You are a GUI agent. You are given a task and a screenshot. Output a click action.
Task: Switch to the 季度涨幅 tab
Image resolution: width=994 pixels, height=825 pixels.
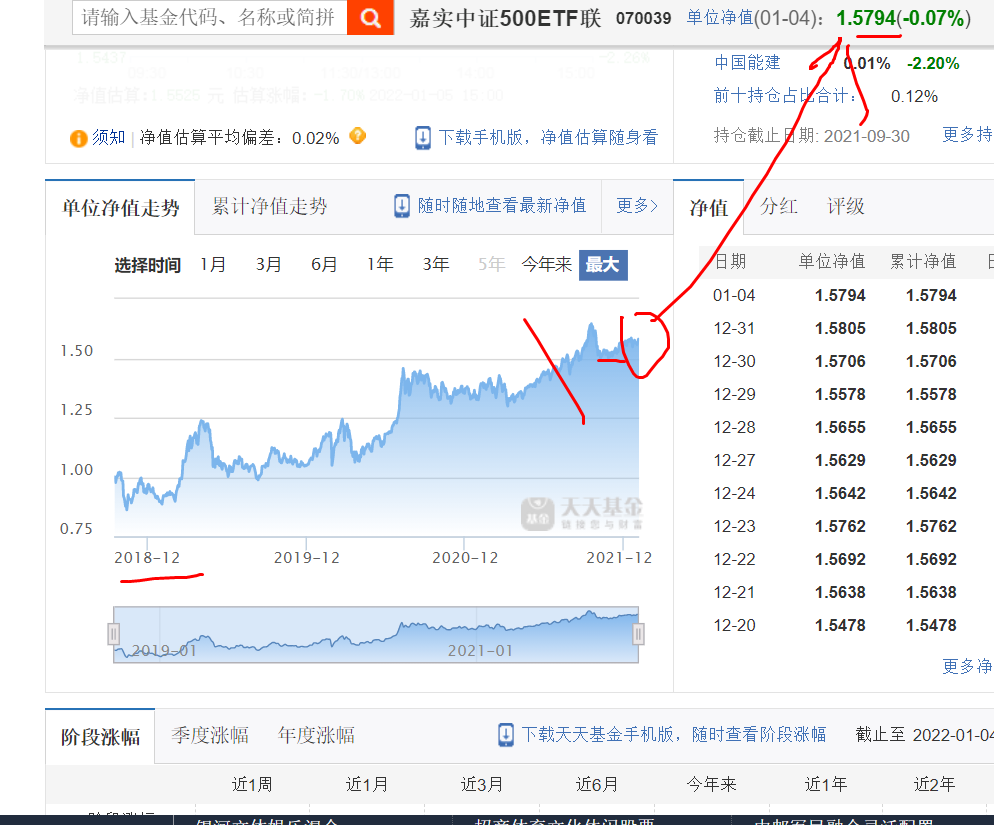(210, 736)
